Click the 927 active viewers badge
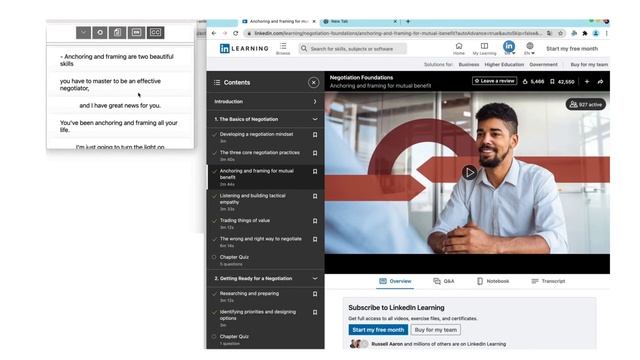The width and height of the screenshot is (640, 360). click(586, 104)
